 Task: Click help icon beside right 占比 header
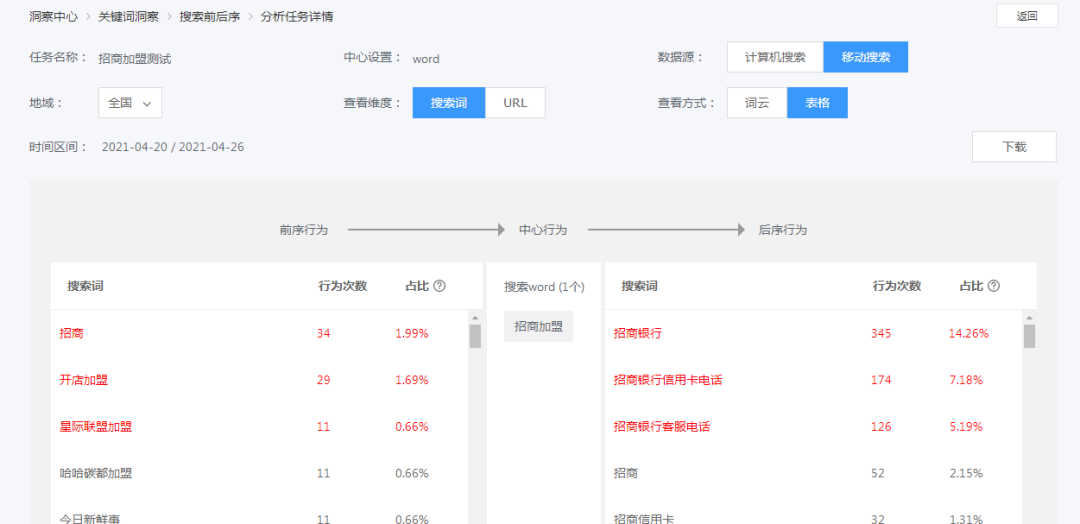pos(993,286)
